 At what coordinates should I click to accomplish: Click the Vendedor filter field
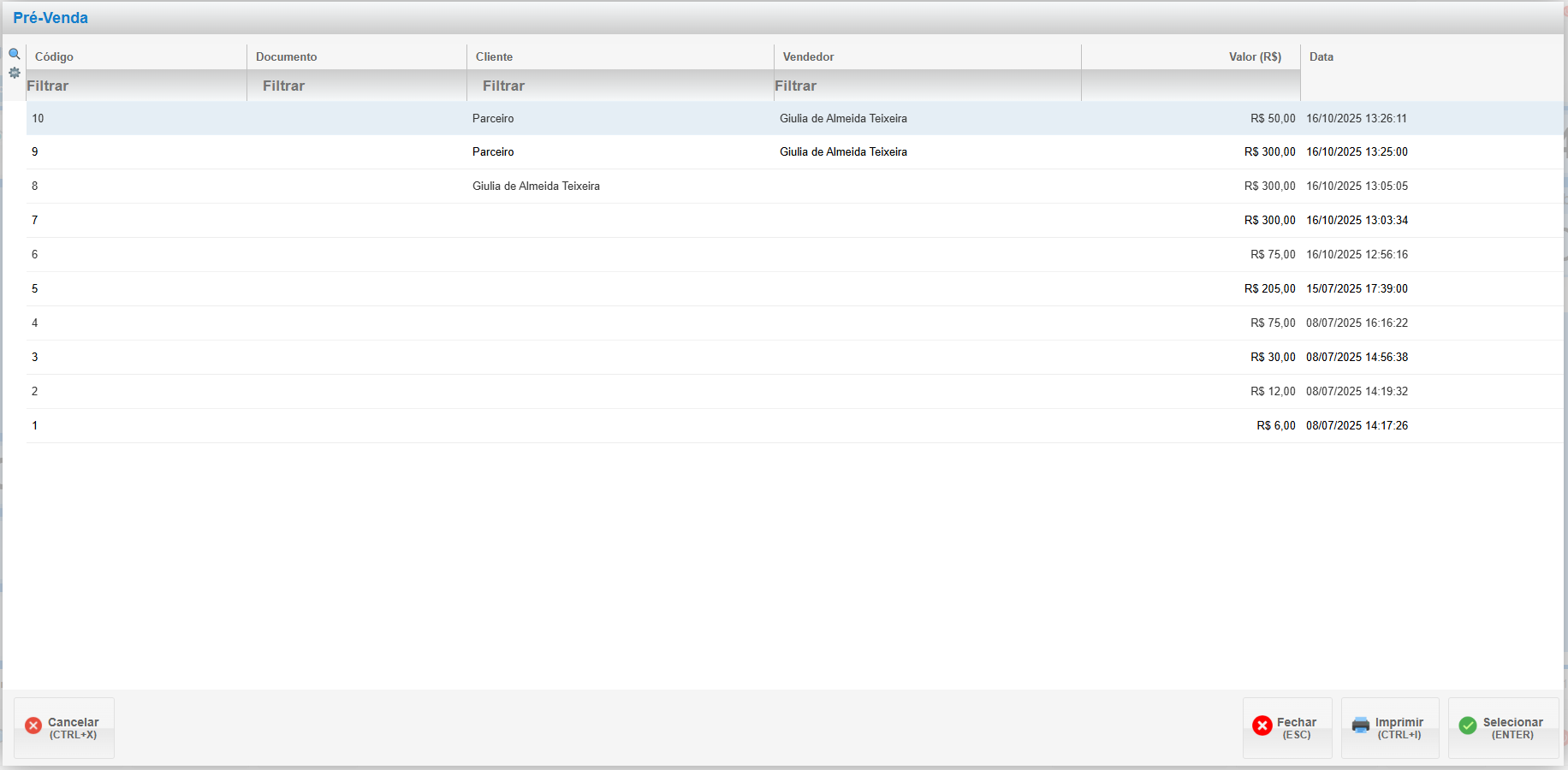[926, 86]
